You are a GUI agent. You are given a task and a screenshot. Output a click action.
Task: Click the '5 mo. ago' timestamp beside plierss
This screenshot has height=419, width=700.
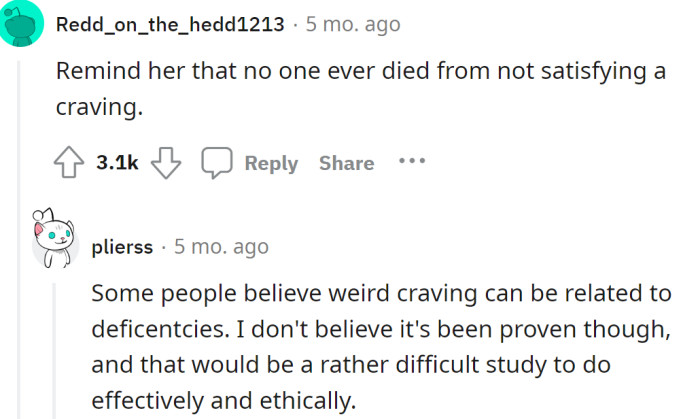[x=221, y=246]
